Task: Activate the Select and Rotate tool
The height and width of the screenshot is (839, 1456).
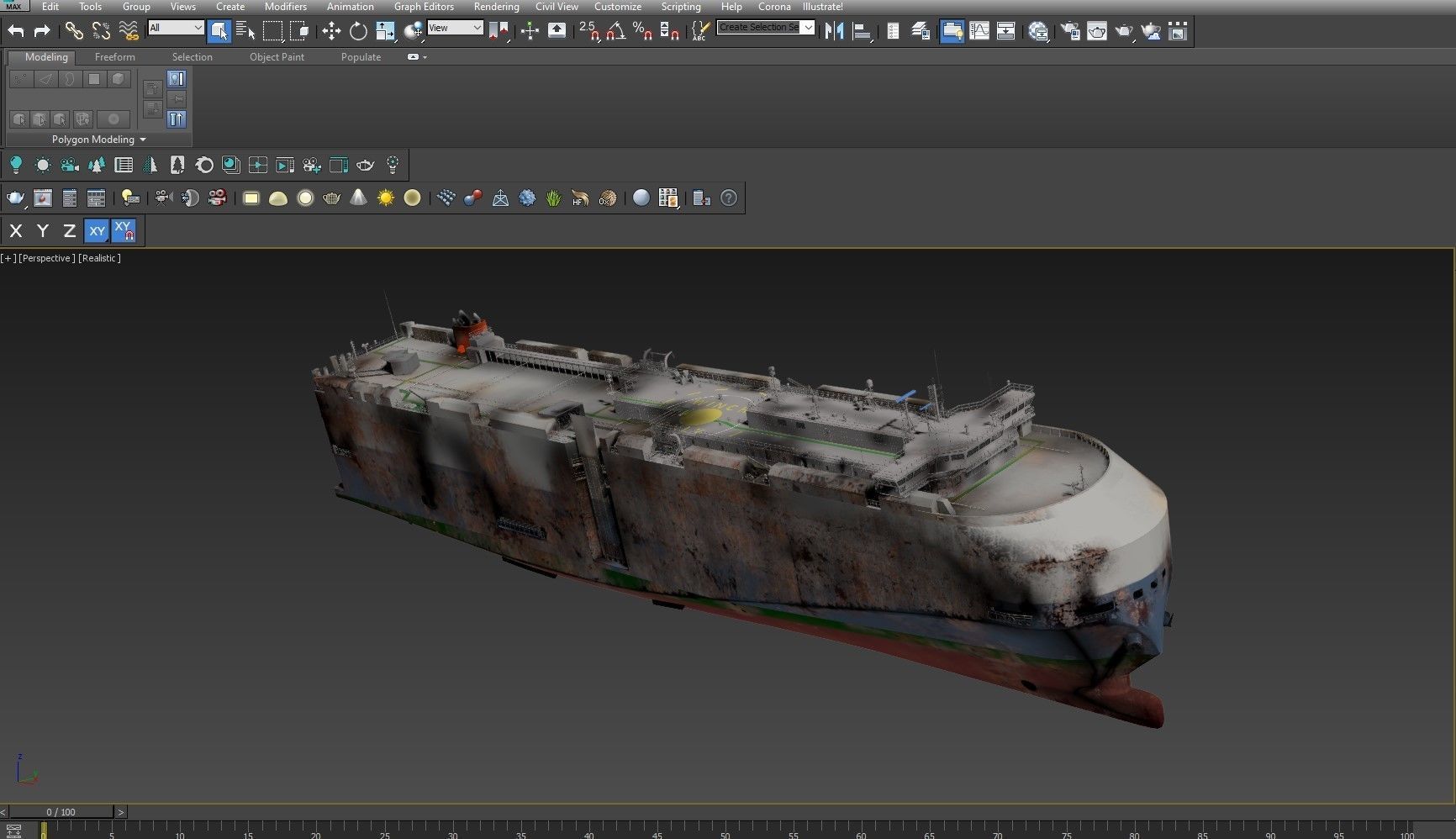Action: tap(358, 31)
